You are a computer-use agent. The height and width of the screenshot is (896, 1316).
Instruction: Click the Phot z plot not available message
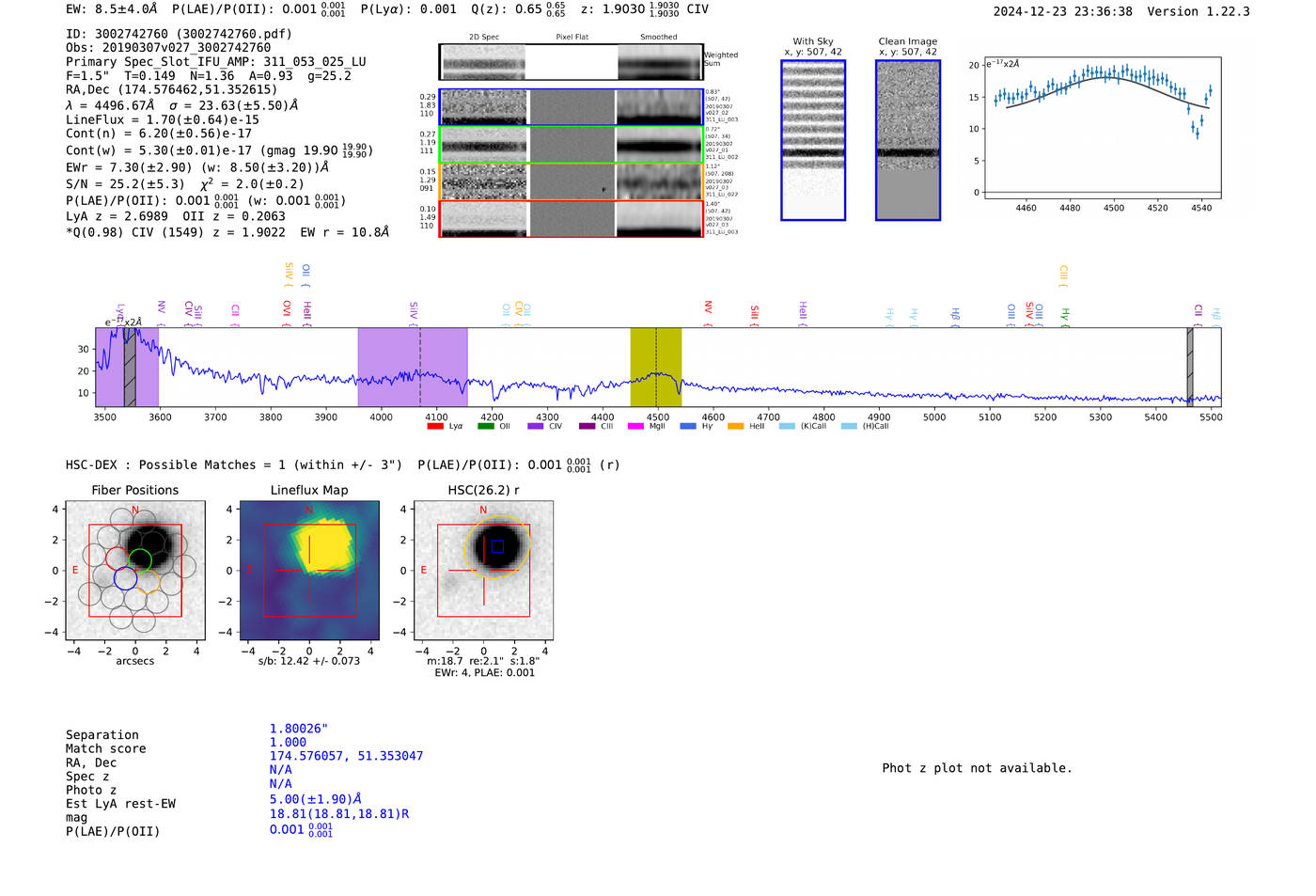(978, 768)
